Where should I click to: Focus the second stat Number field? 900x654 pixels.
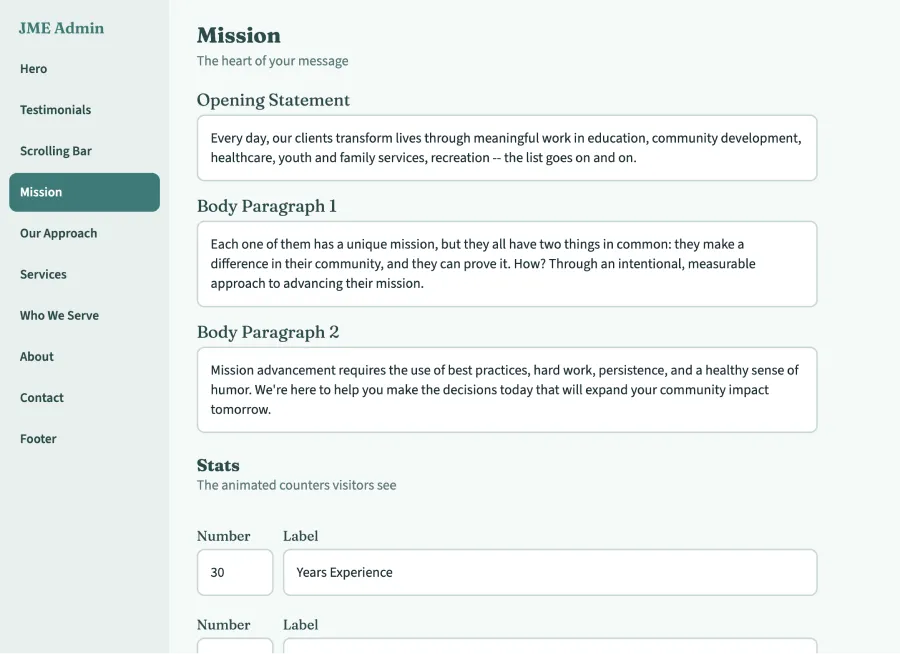pos(234,649)
